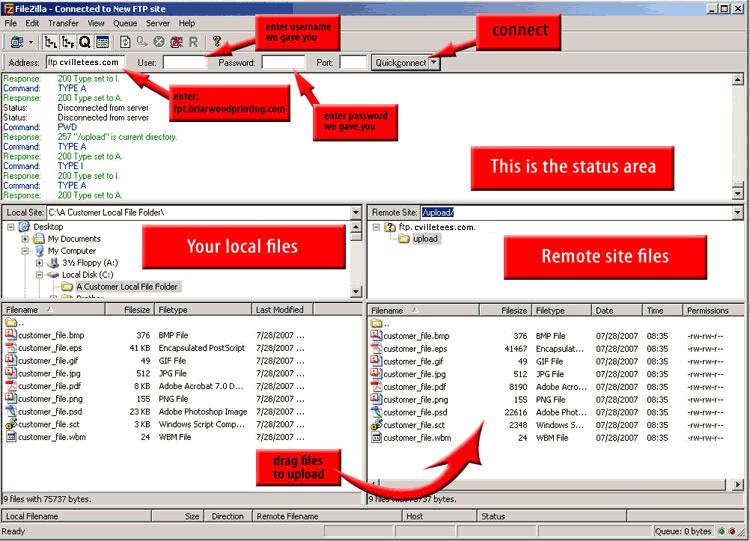This screenshot has height=541, width=750.
Task: Click the green status LED in the status bar
Action: tap(722, 531)
